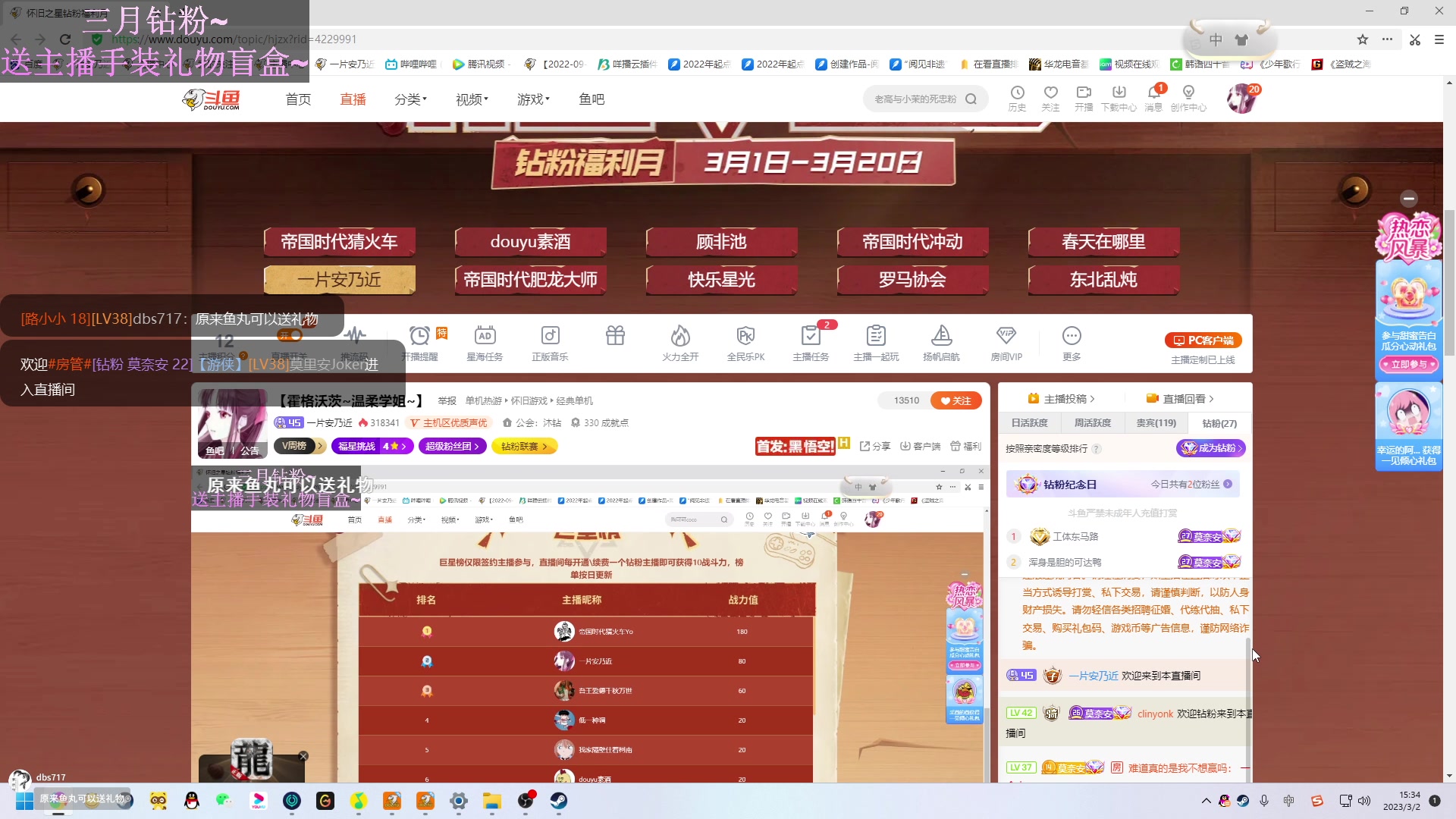Open OBS Studio in the taskbar
The width and height of the screenshot is (1456, 819).
coord(526,801)
